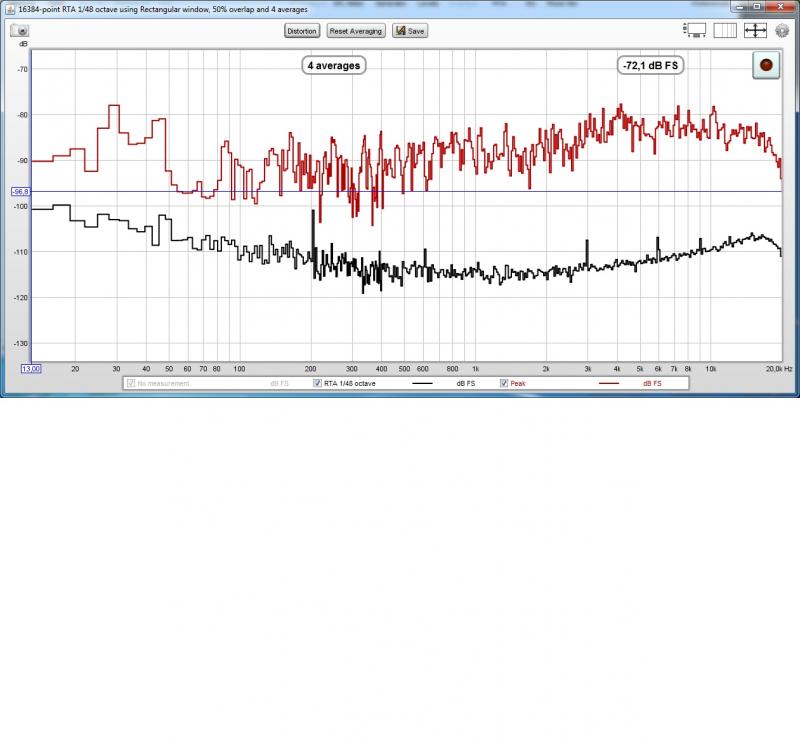Screen dimensions: 800x742
Task: Click the graph limits arrows icon
Action: pyautogui.click(x=755, y=31)
